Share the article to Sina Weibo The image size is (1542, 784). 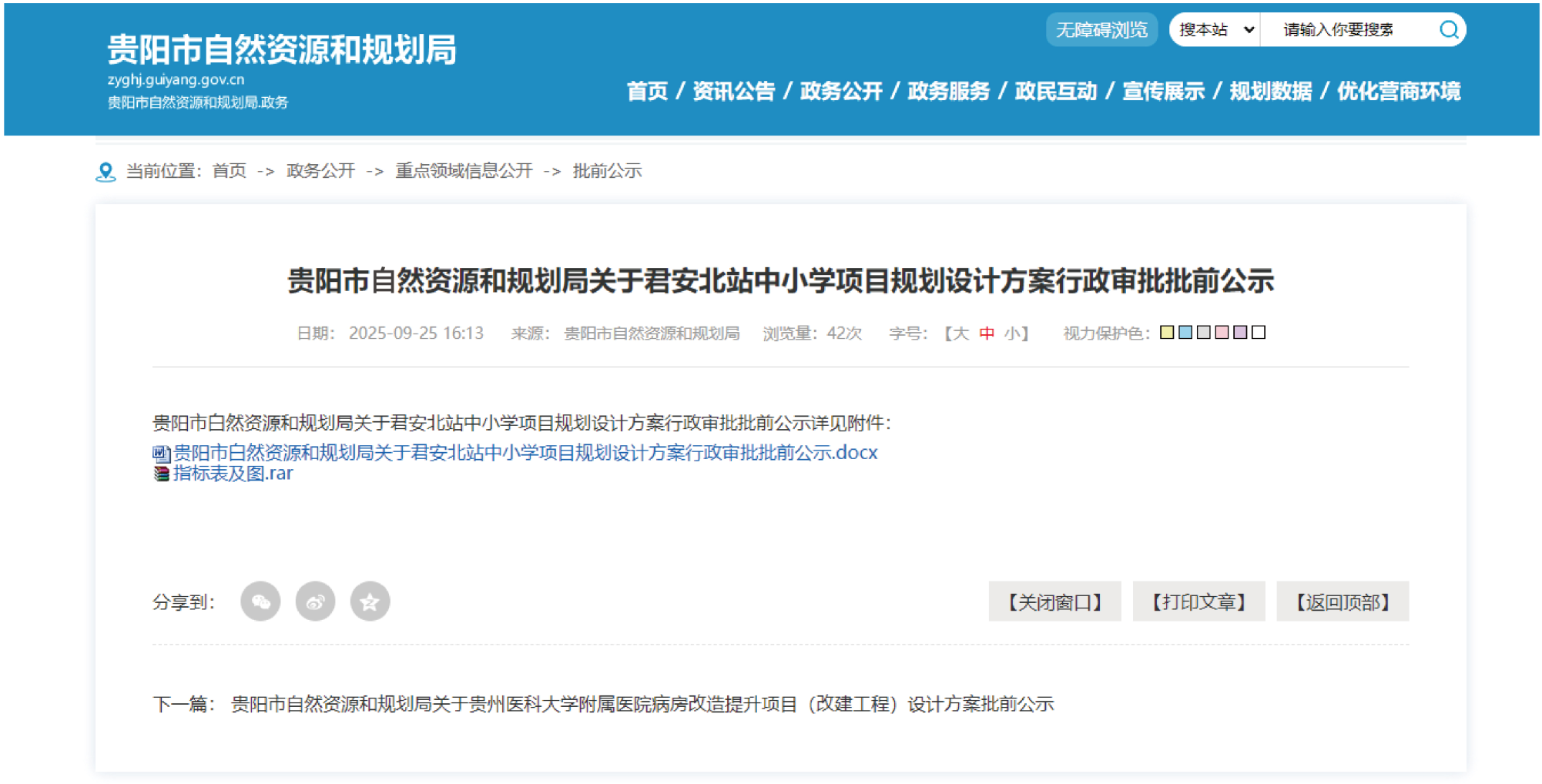315,601
